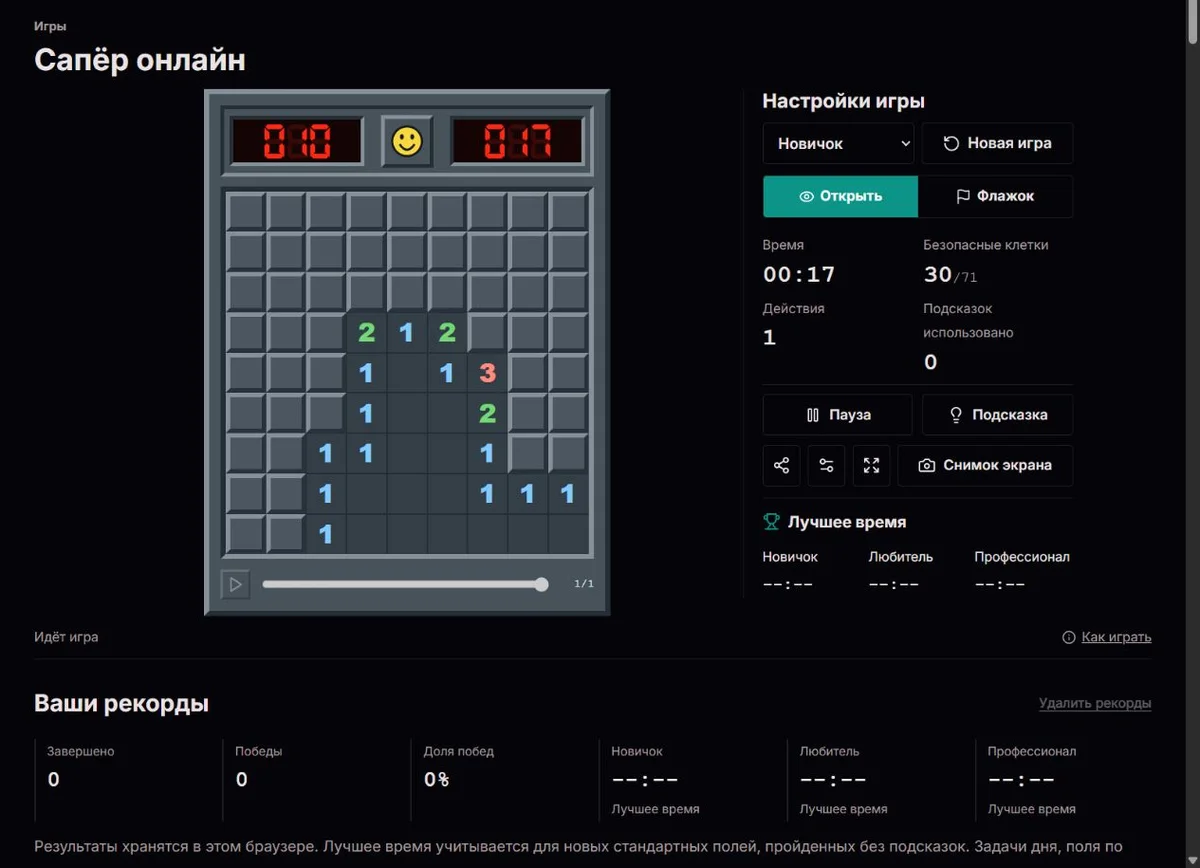The height and width of the screenshot is (868, 1200).
Task: Enter fullscreen with the expand arrows icon
Action: pos(871,466)
